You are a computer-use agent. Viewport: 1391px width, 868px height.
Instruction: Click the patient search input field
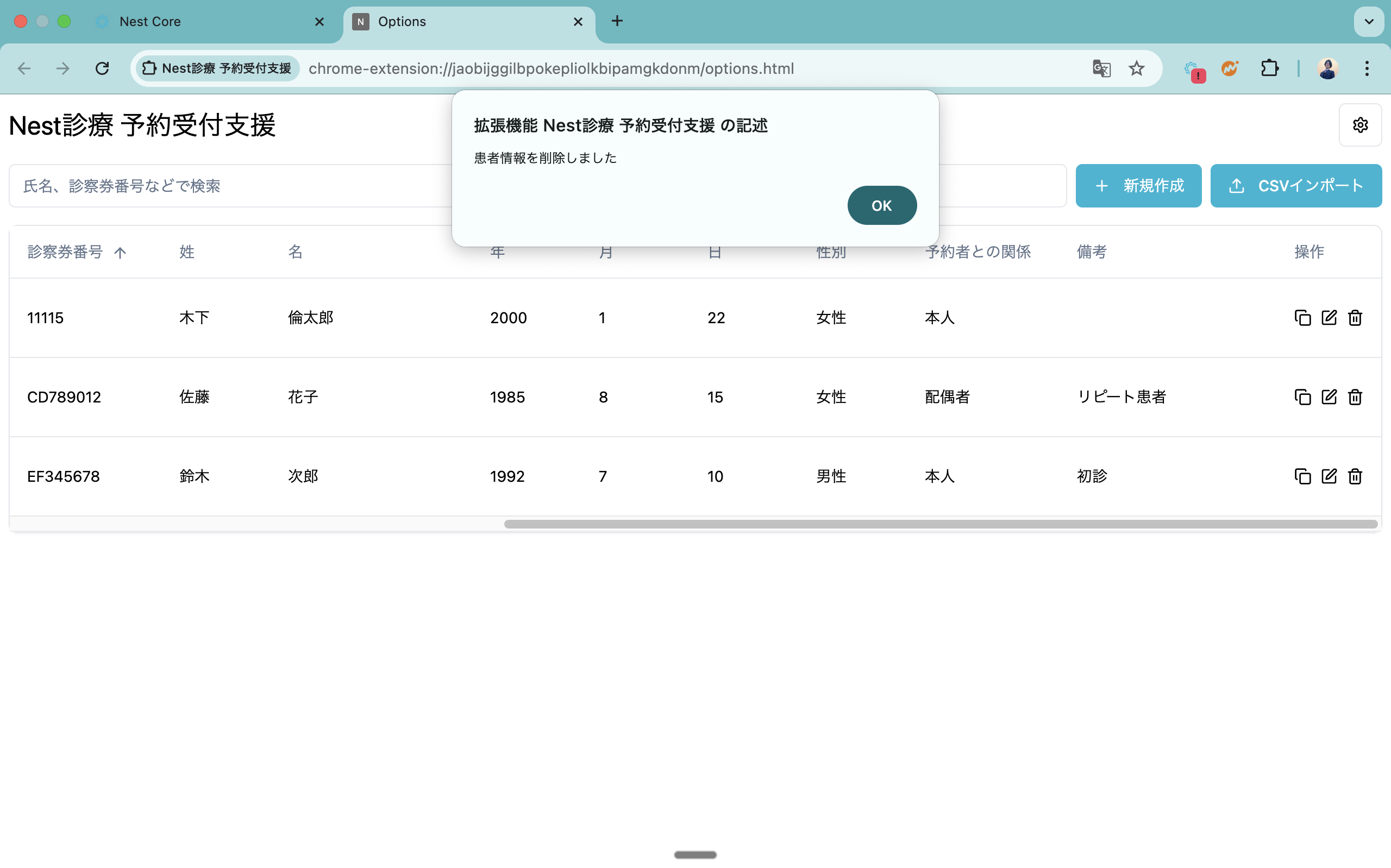coord(230,185)
